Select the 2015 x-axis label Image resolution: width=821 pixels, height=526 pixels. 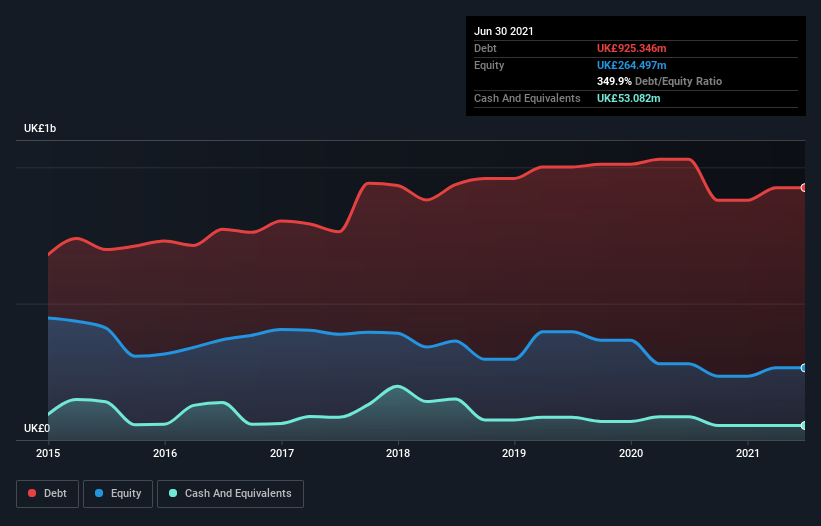[48, 453]
